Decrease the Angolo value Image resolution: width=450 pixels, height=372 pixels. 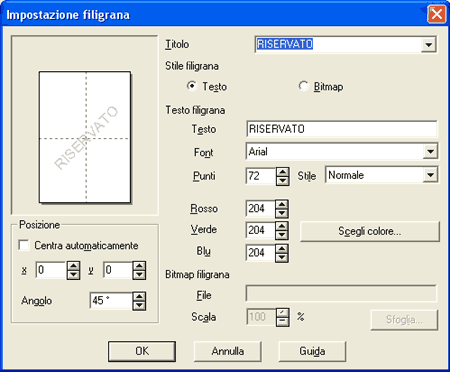pyautogui.click(x=139, y=305)
